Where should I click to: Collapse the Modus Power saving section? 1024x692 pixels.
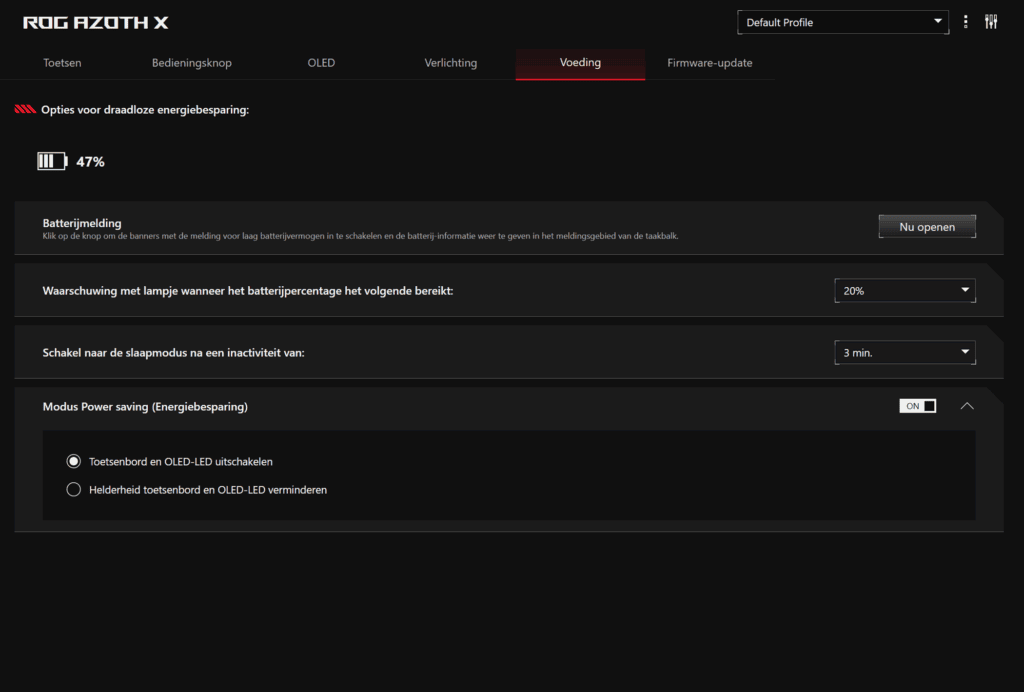click(x=966, y=406)
